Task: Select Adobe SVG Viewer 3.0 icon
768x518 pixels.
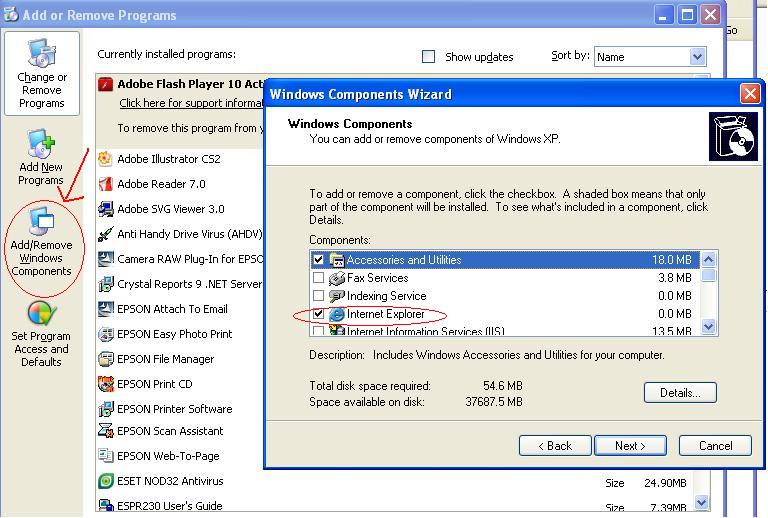Action: pos(105,209)
